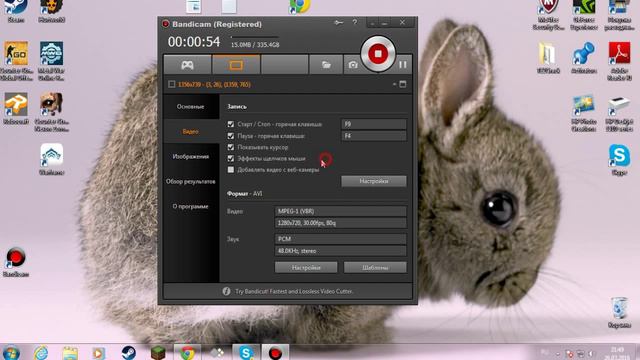Toggle the checkbox beside the capture area dimensions
The image size is (640, 360).
[172, 84]
